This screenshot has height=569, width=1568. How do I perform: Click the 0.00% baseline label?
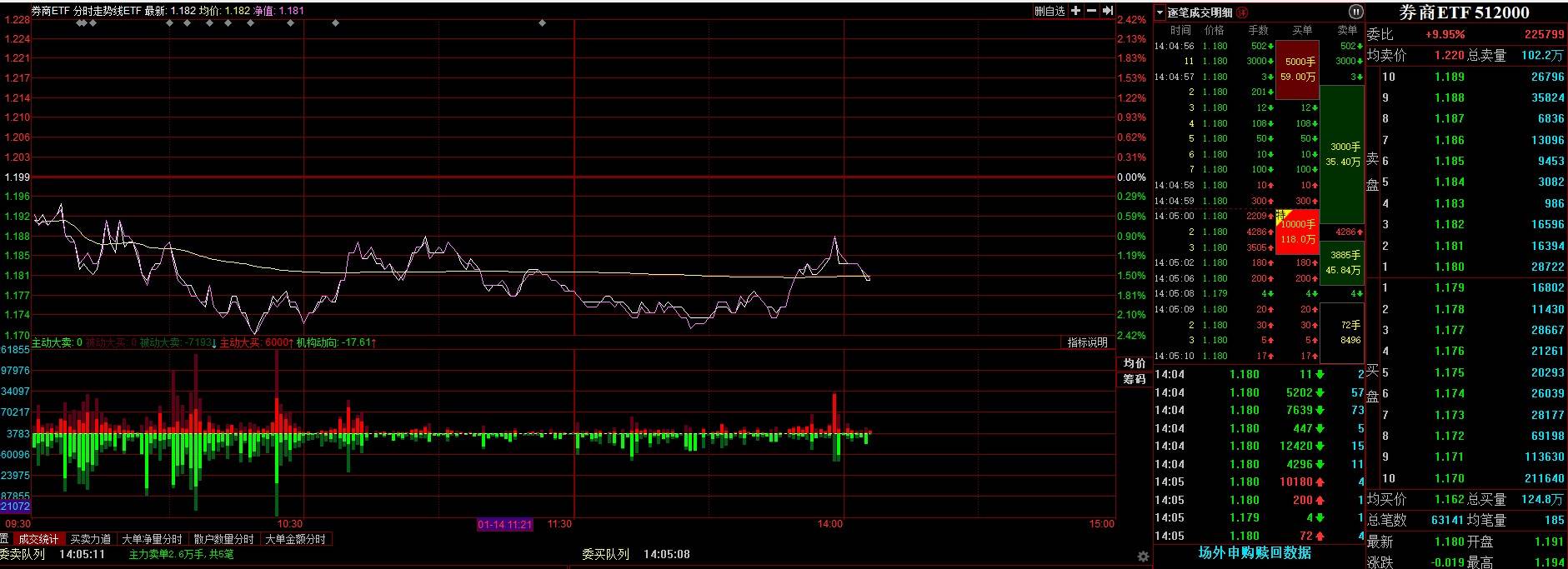[x=1131, y=177]
